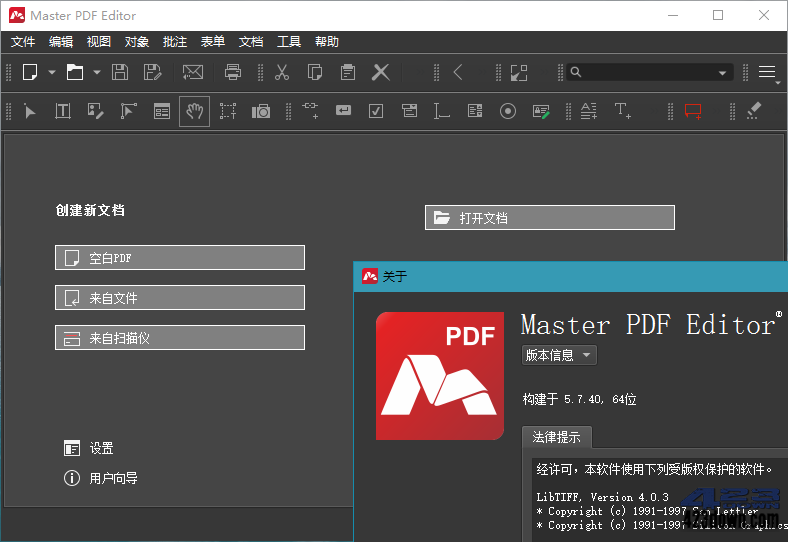Click the 来自文件 button
Screen dimensions: 788x542
[x=180, y=298]
